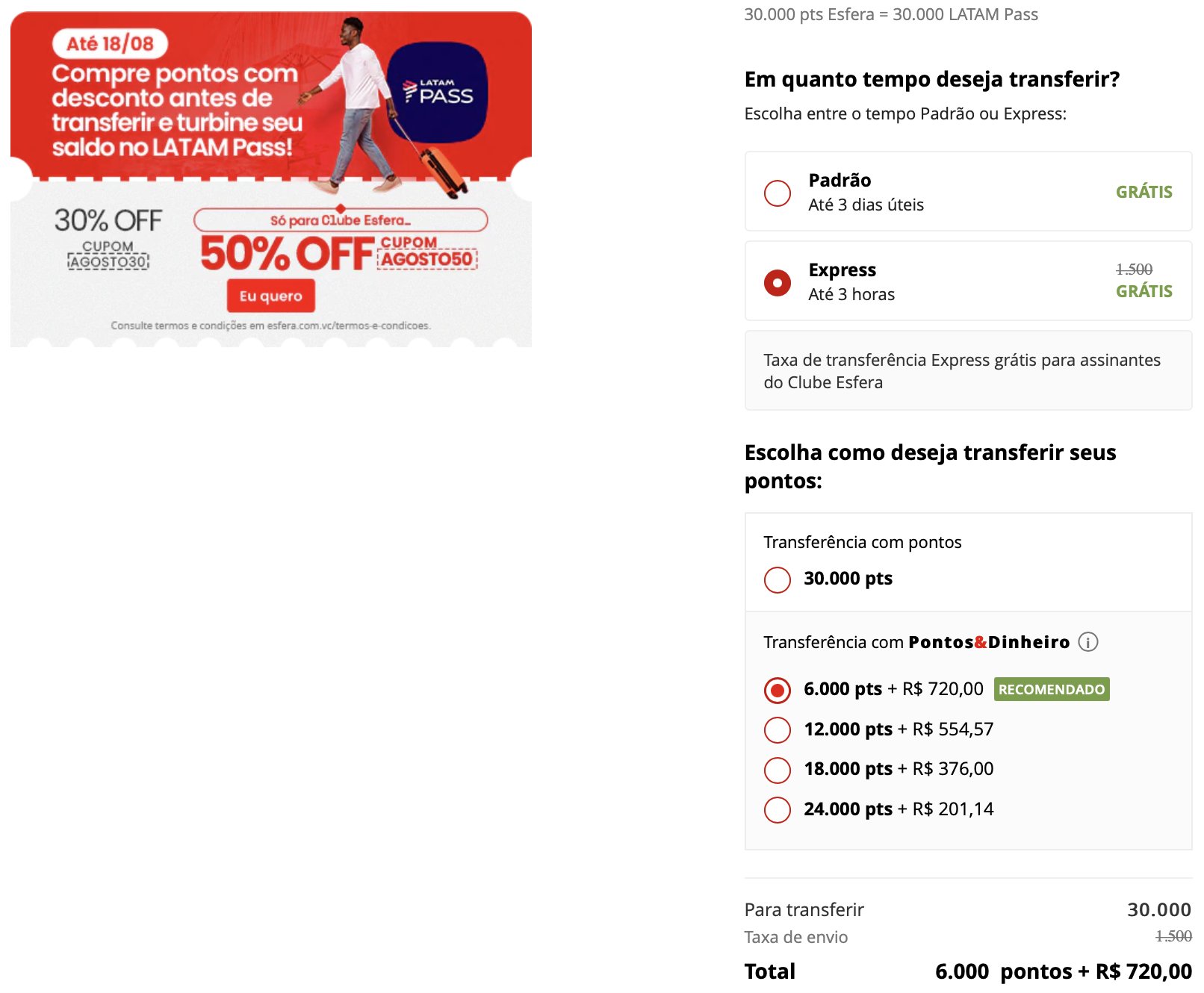Click the Só para Clube Esfera label

[341, 220]
